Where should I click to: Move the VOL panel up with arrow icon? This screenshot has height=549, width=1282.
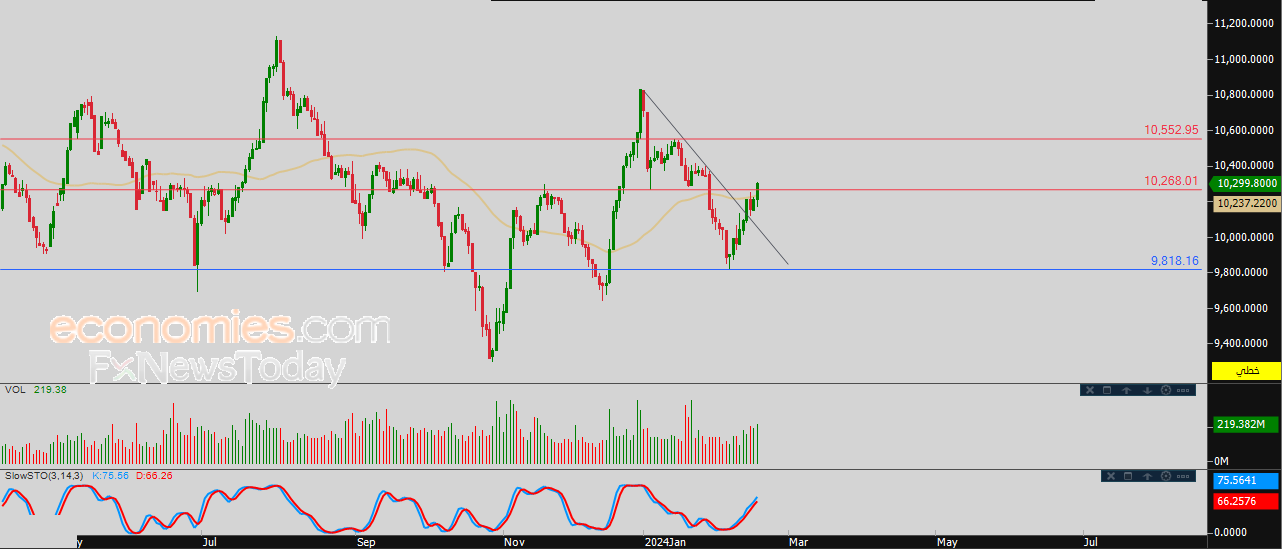pos(1126,390)
